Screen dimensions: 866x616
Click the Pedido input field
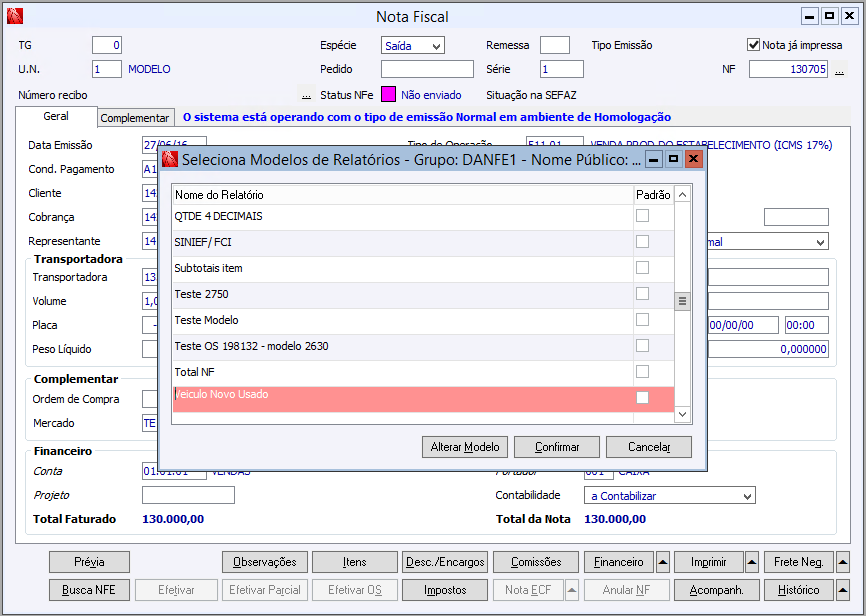[x=427, y=69]
